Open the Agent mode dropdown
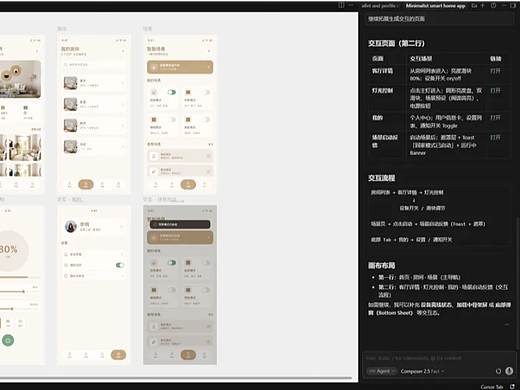 pyautogui.click(x=381, y=371)
